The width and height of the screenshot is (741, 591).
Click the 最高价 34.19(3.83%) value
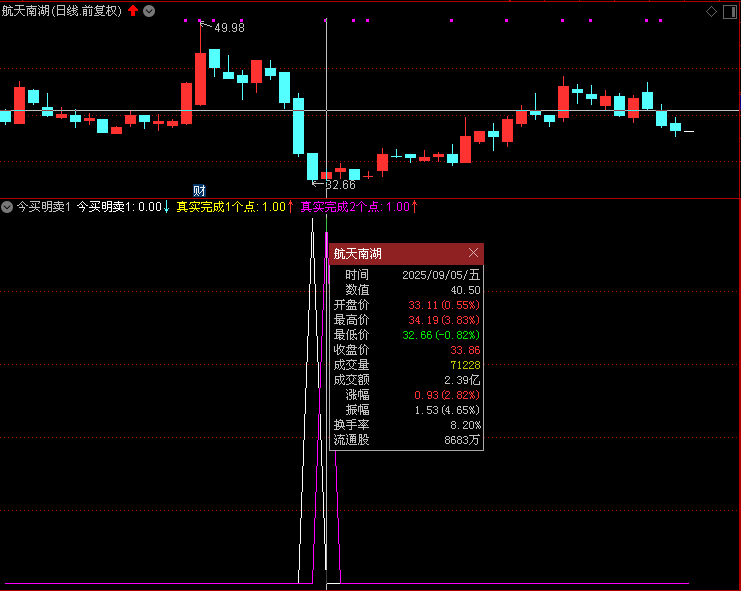[x=444, y=320]
